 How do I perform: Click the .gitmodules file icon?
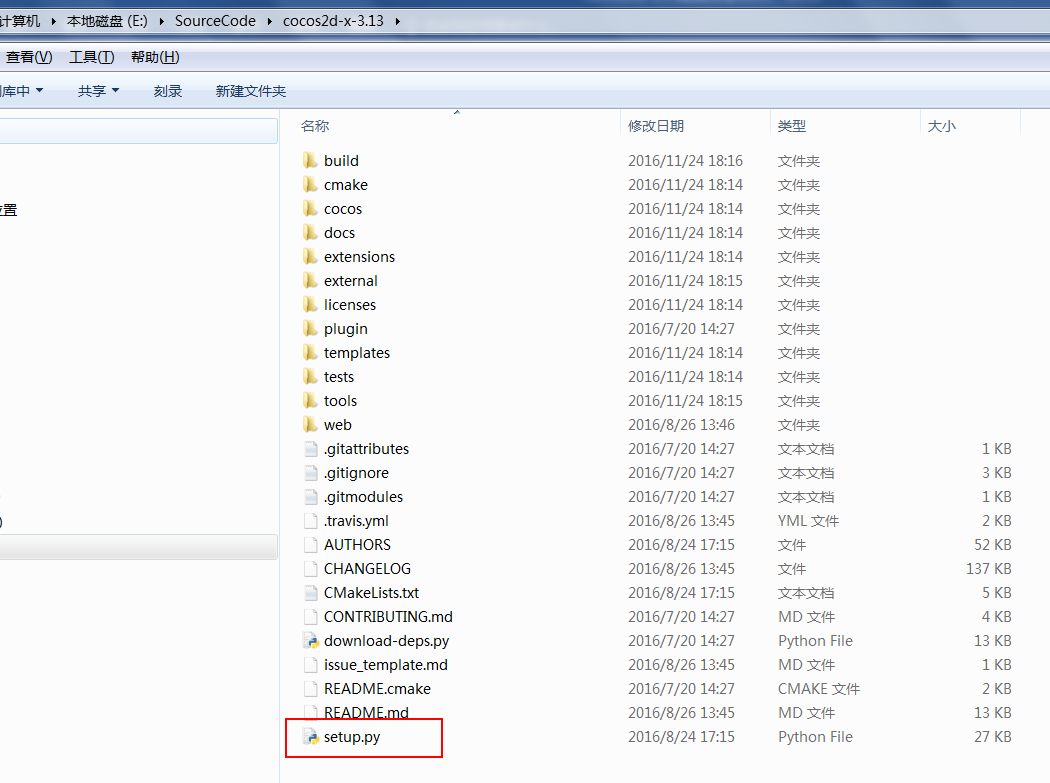click(x=311, y=497)
